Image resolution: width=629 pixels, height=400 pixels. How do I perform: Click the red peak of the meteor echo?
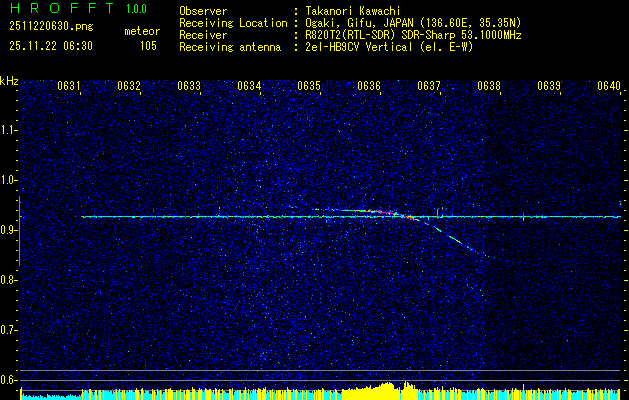(x=382, y=212)
